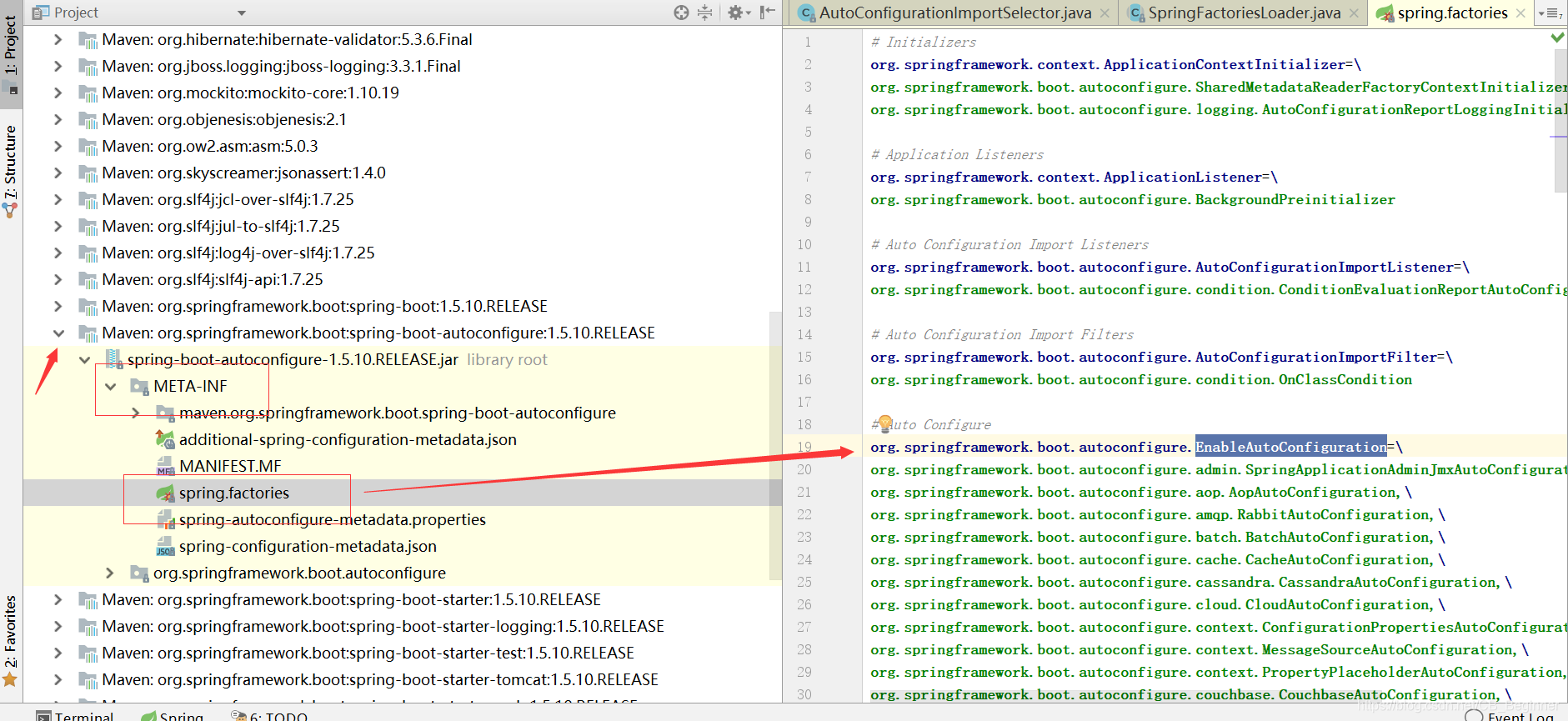Click the AopAutoConfiguration line in editor
The width and height of the screenshot is (1568, 721).
click(1141, 492)
